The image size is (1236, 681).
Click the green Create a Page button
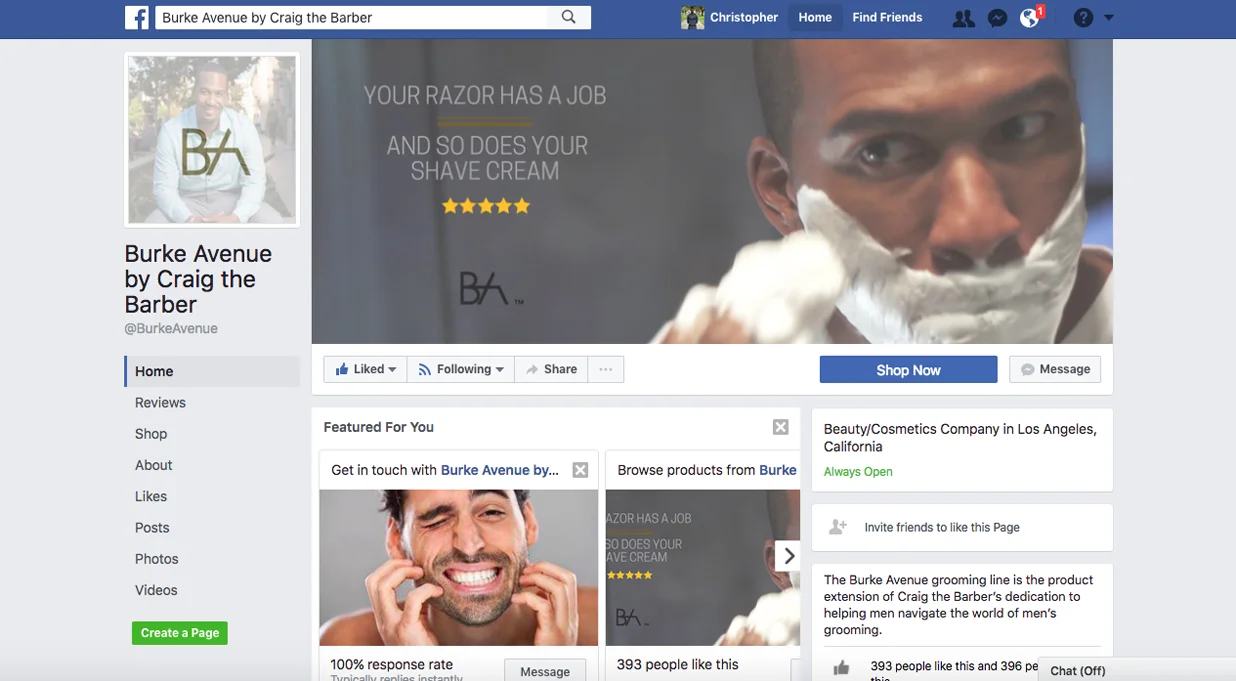[180, 633]
